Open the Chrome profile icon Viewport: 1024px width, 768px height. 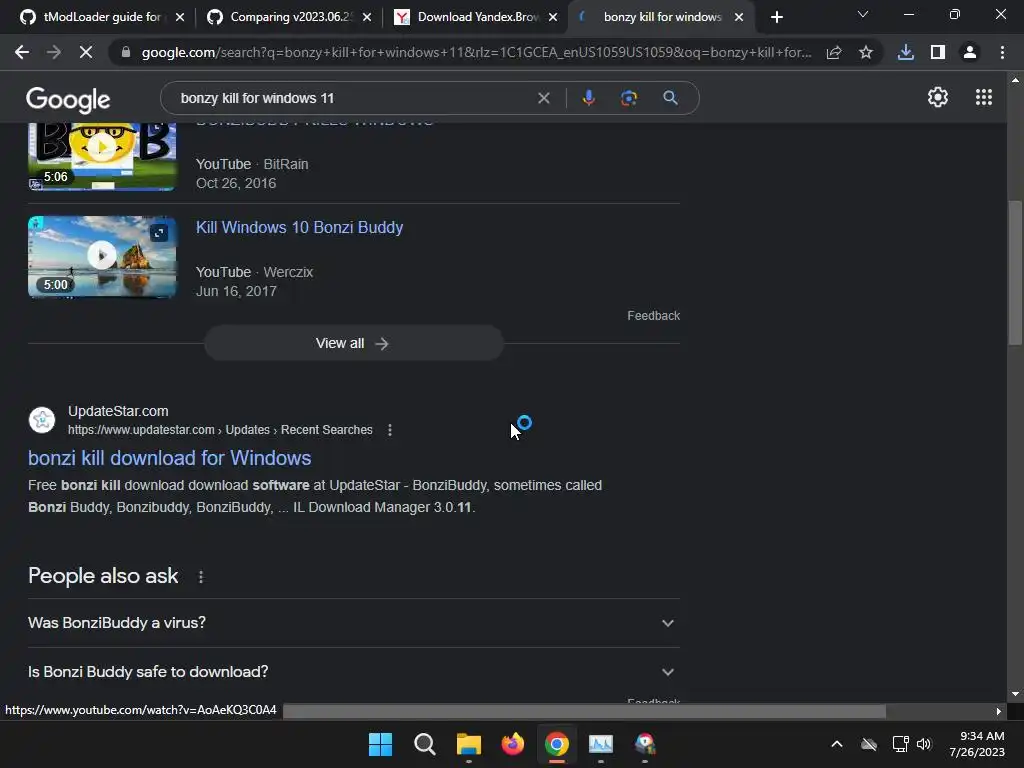pos(970,52)
